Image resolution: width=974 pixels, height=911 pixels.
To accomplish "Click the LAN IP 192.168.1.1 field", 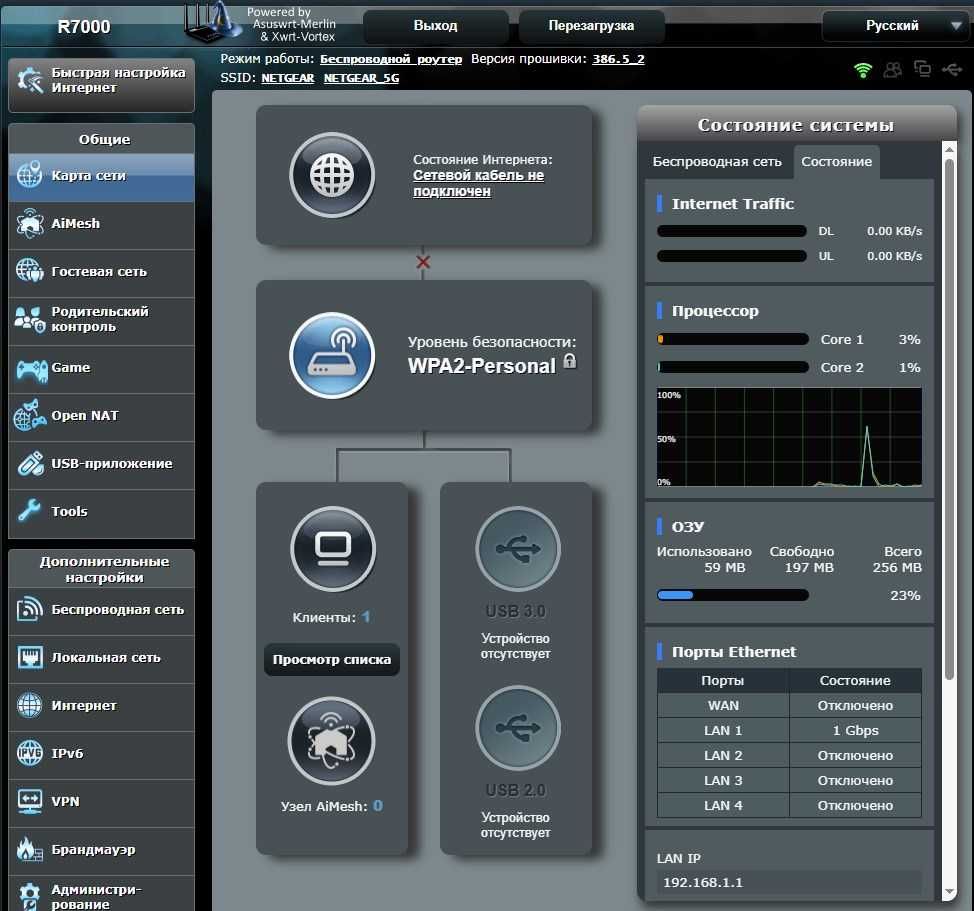I will click(789, 882).
